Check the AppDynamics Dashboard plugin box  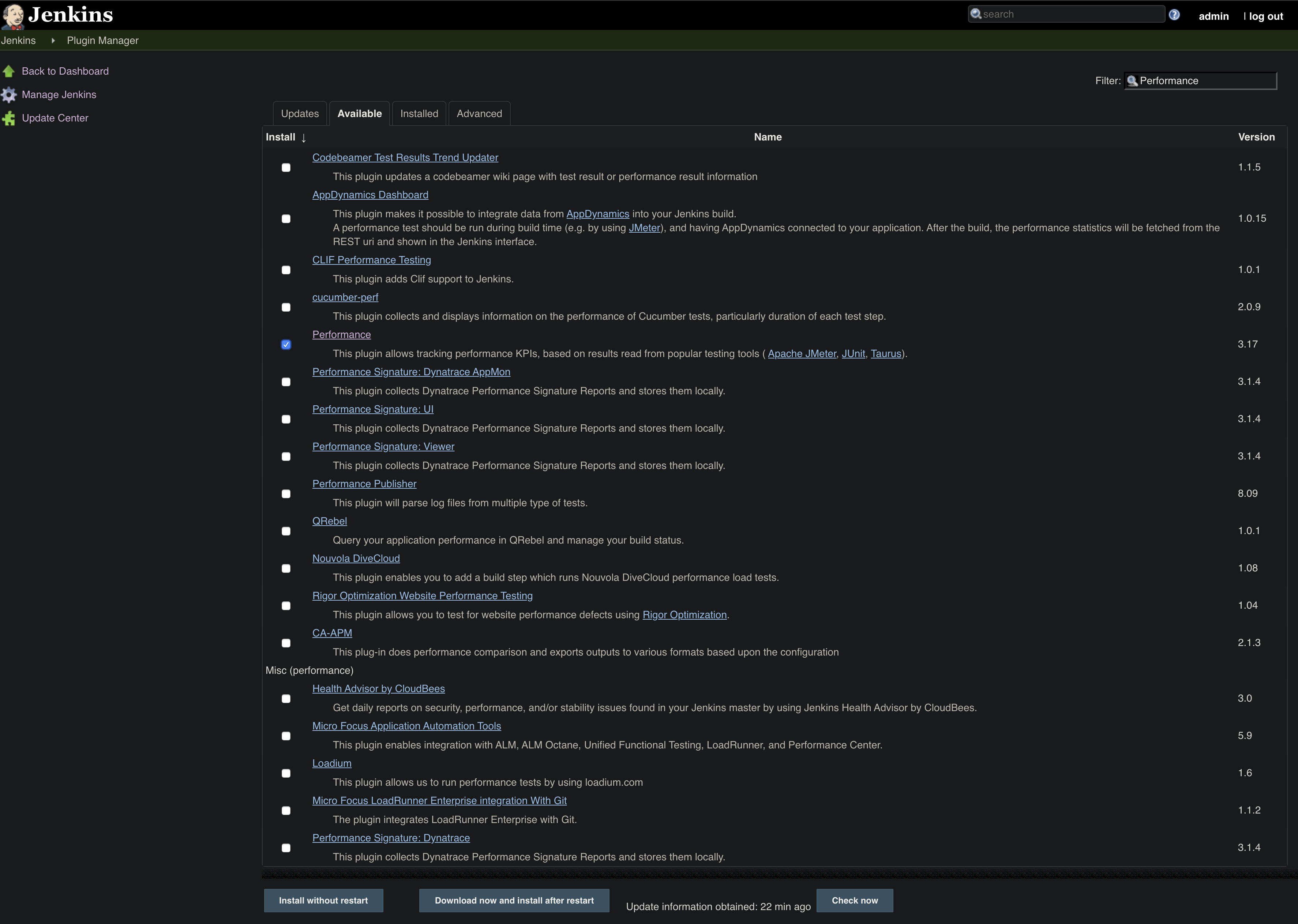coord(286,218)
